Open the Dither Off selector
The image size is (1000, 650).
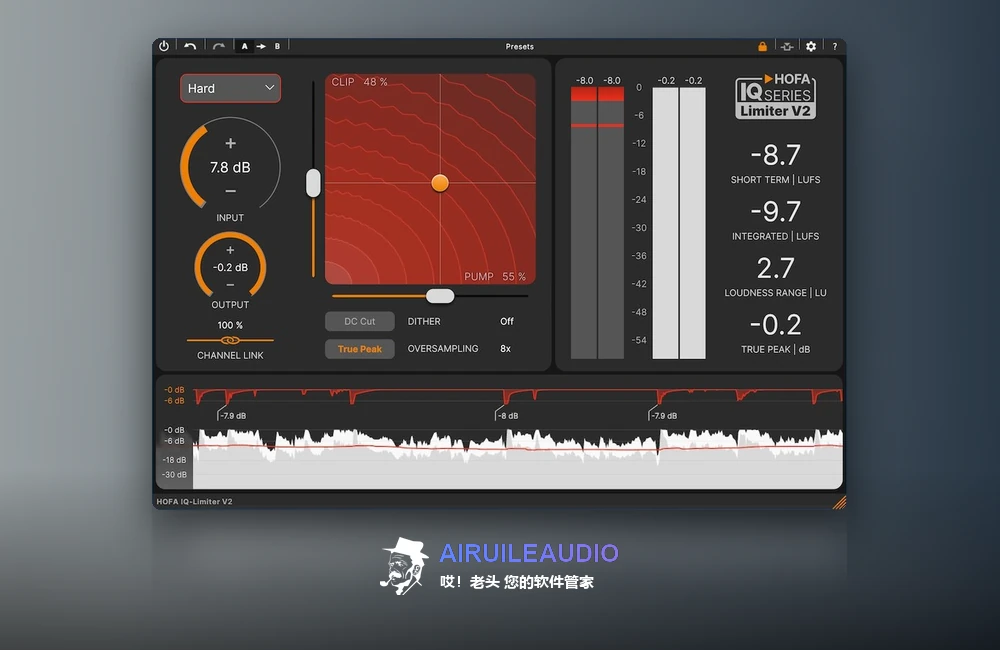[x=506, y=321]
